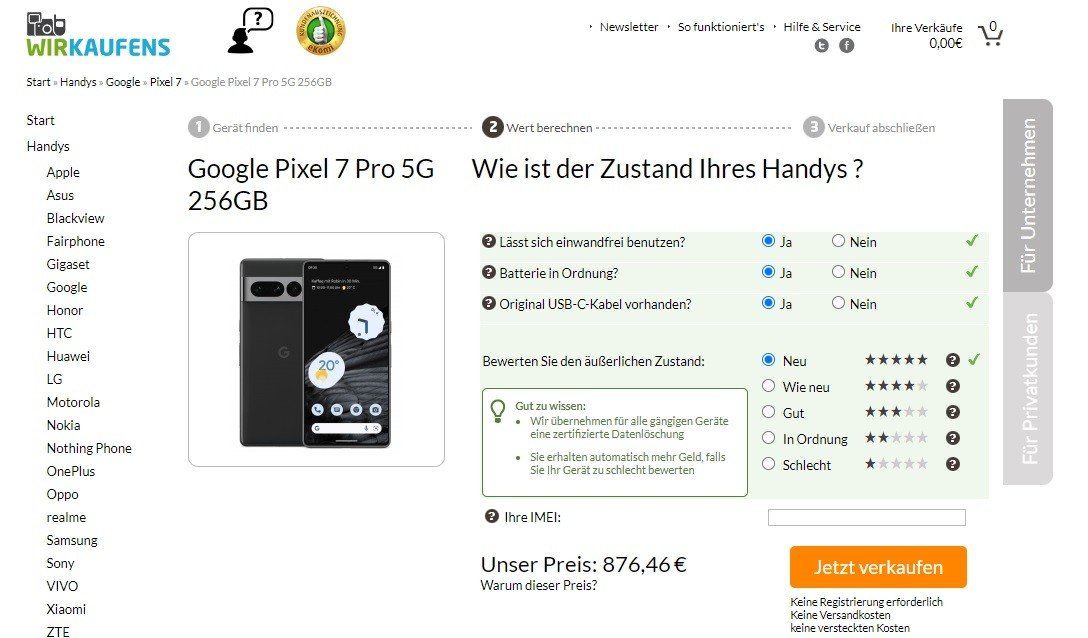Click the WIRKAUFENS logo

point(98,35)
